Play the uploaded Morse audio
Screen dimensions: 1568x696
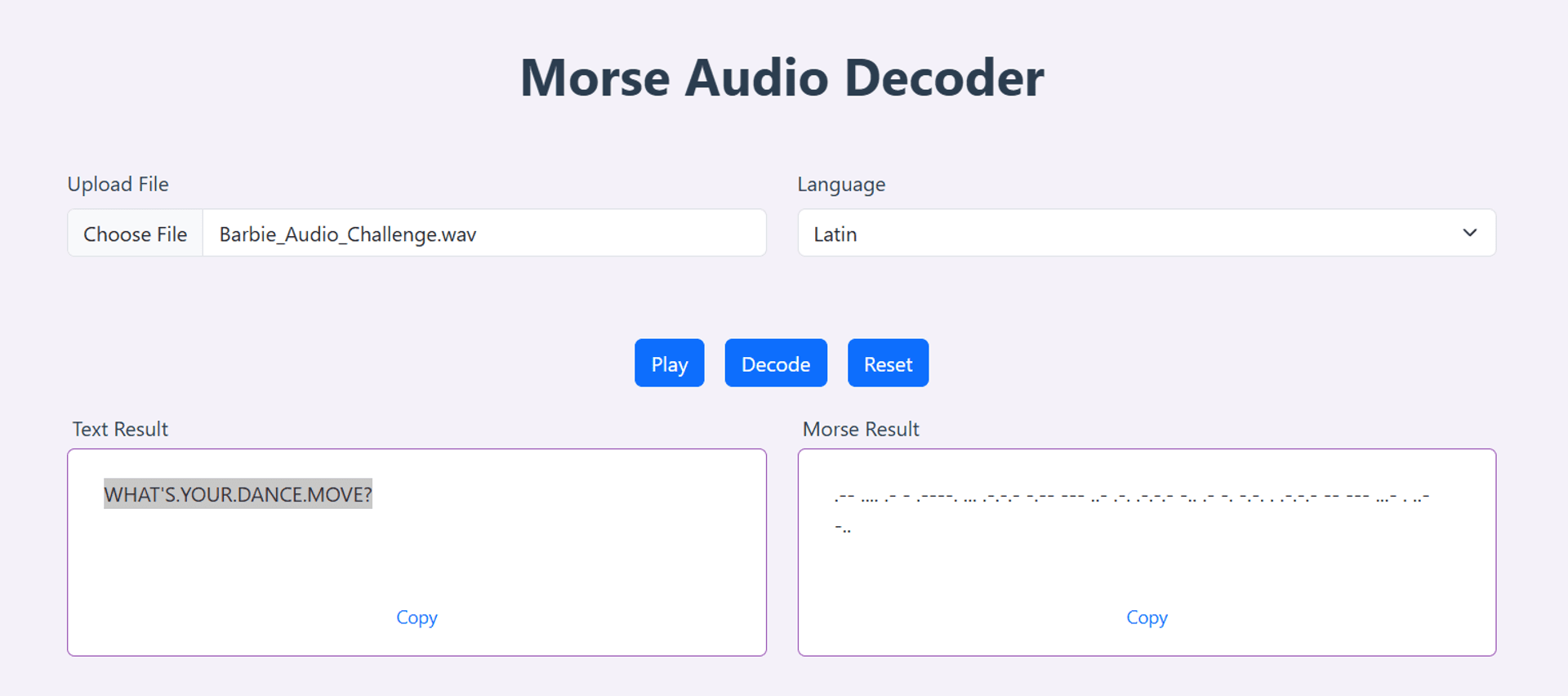click(669, 364)
